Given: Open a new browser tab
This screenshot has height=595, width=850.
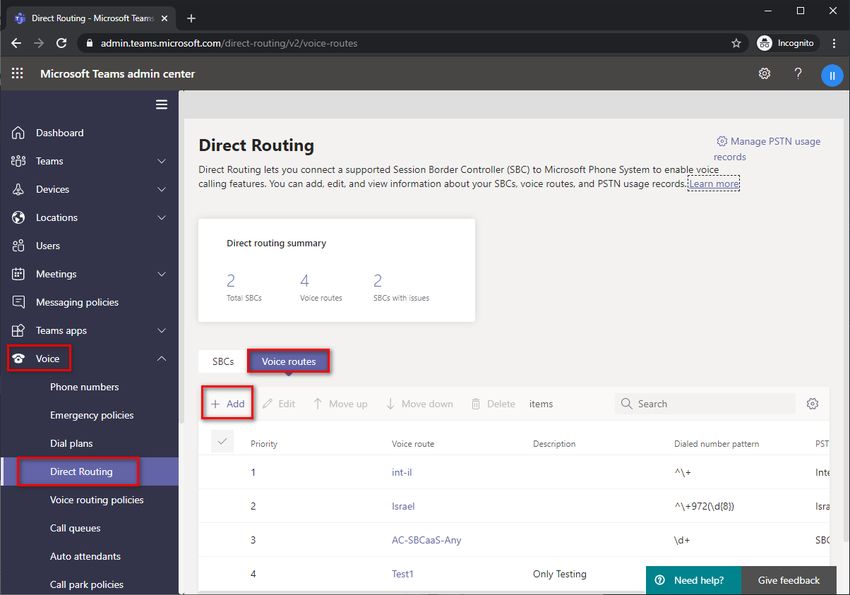Looking at the screenshot, I should tap(191, 18).
